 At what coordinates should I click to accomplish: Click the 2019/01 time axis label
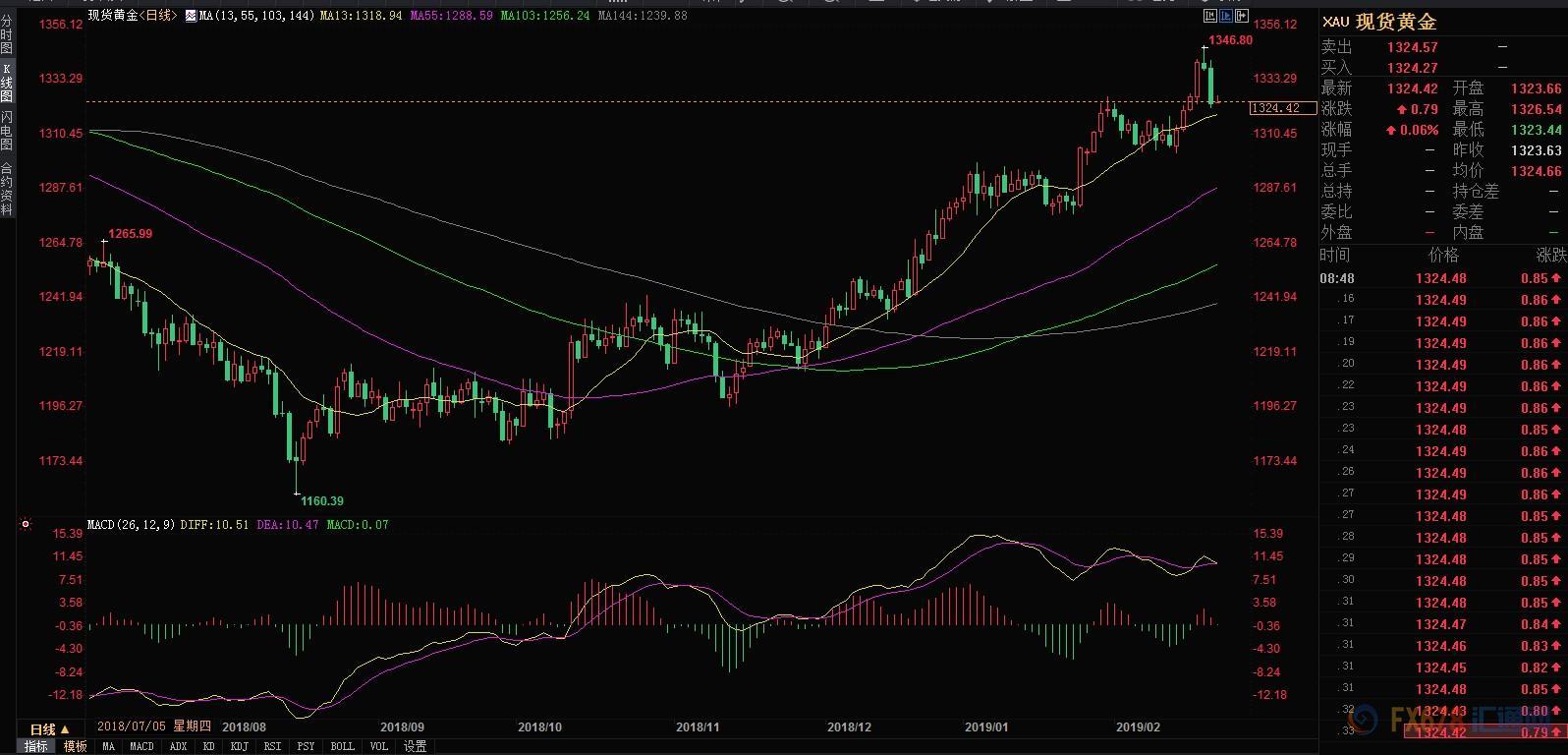click(986, 727)
